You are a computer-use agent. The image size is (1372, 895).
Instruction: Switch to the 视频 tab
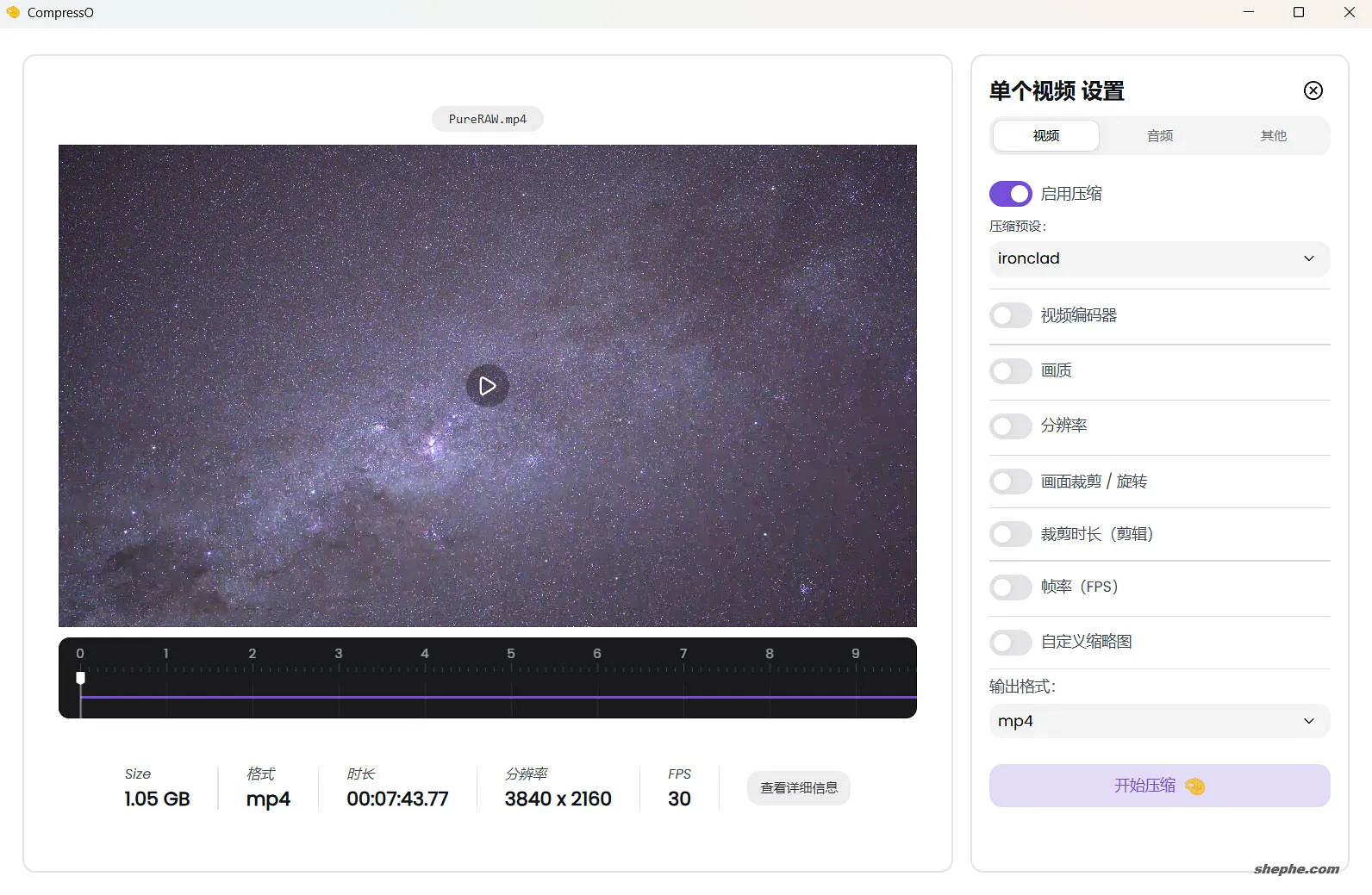[1046, 135]
